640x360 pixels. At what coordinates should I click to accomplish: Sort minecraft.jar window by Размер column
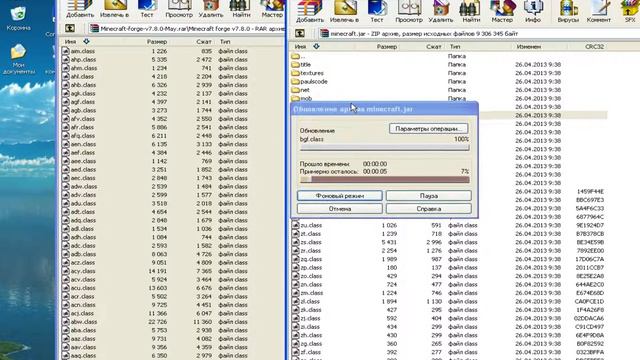[x=387, y=47]
